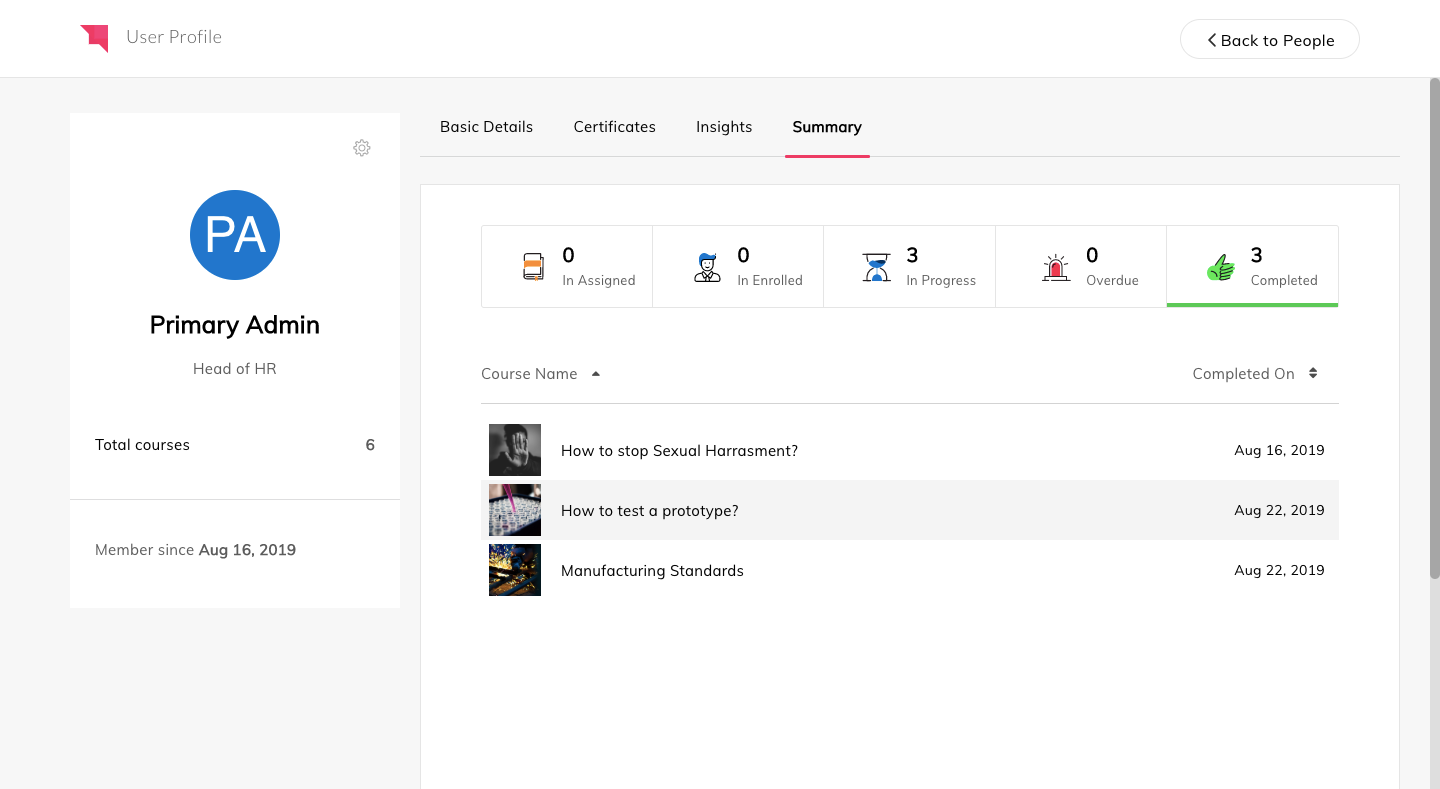Click the back chevron beside Back to People
The height and width of the screenshot is (789, 1440).
[x=1211, y=40]
